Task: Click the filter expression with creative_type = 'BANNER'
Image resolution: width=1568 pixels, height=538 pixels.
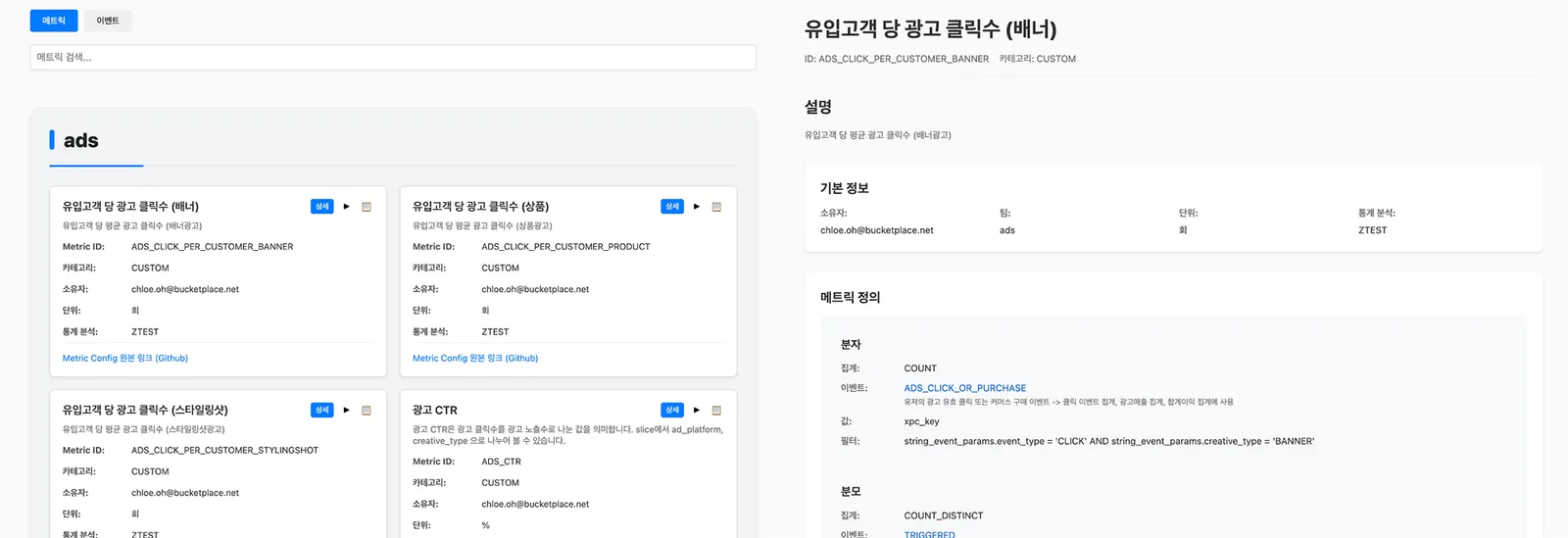Action: click(x=1109, y=442)
